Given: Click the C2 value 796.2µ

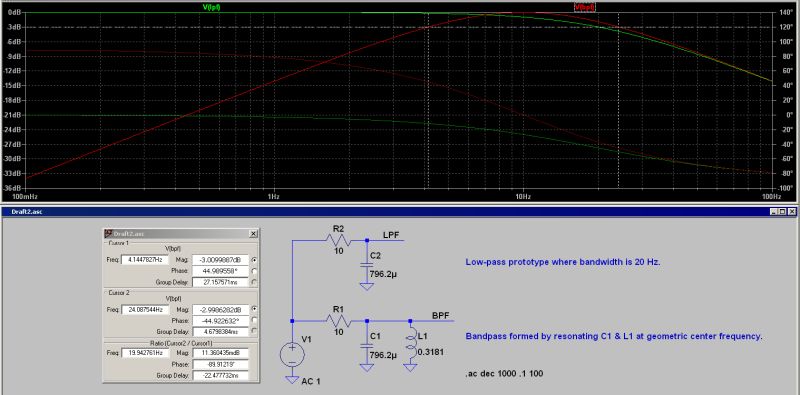Looking at the screenshot, I should [x=383, y=275].
